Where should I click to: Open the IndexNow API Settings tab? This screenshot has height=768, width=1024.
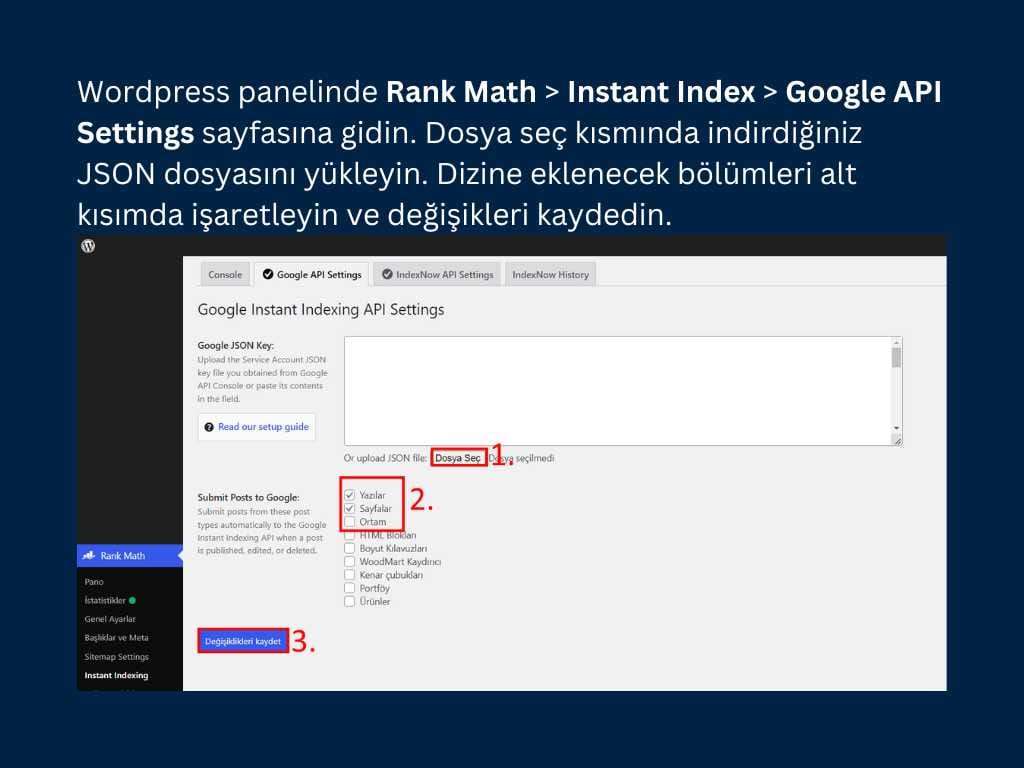(438, 274)
